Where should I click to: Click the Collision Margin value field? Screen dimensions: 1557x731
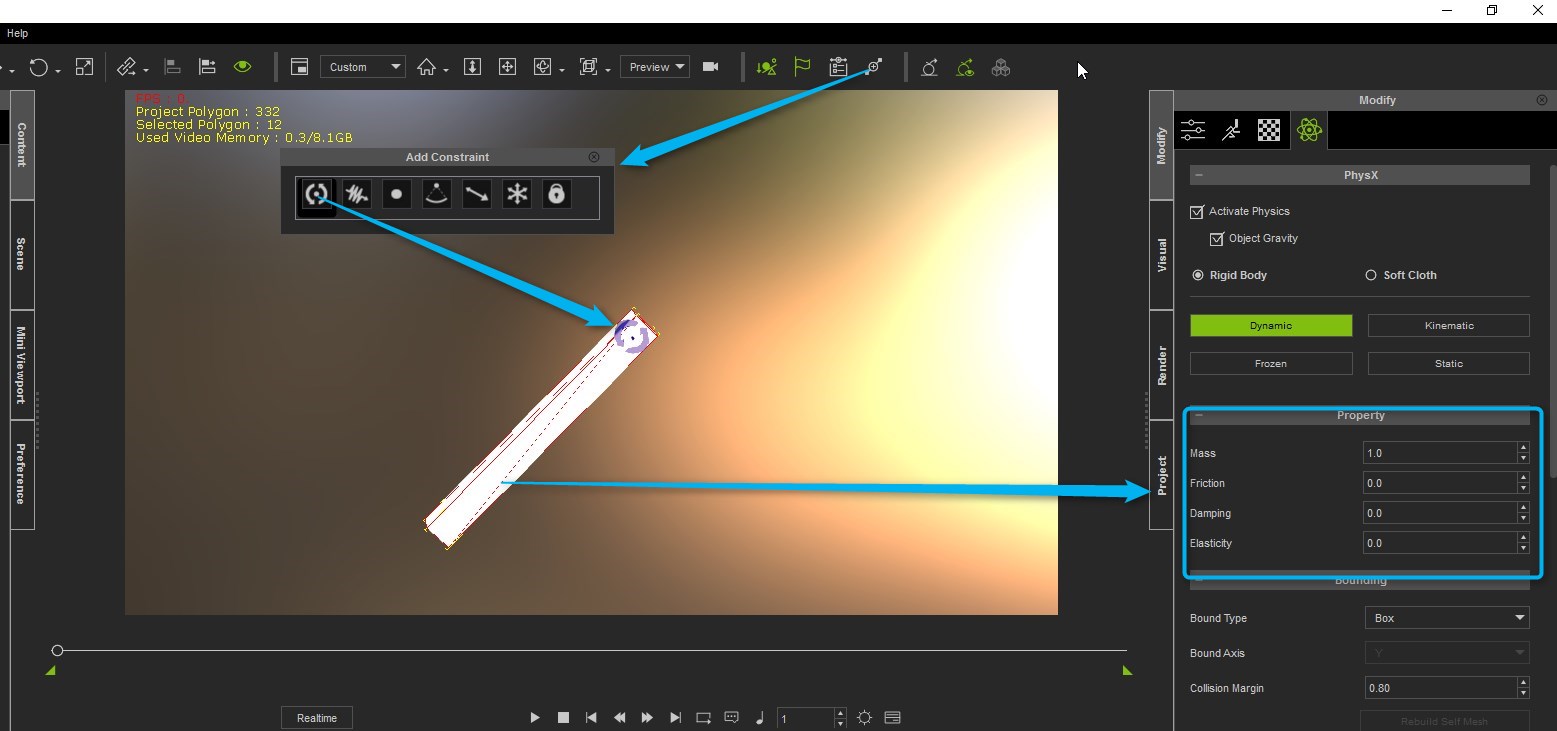pyautogui.click(x=1440, y=688)
